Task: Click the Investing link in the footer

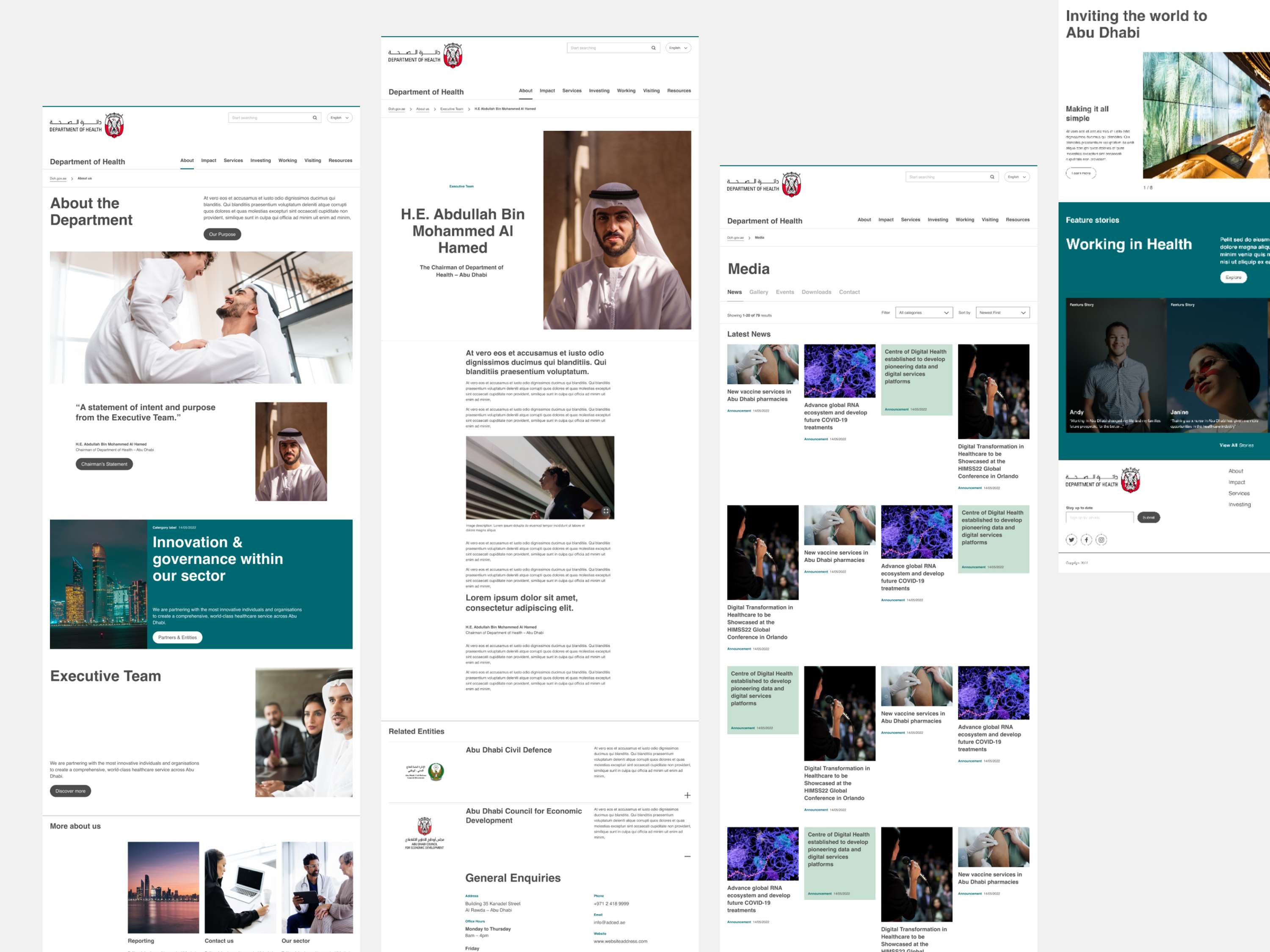Action: (1240, 504)
